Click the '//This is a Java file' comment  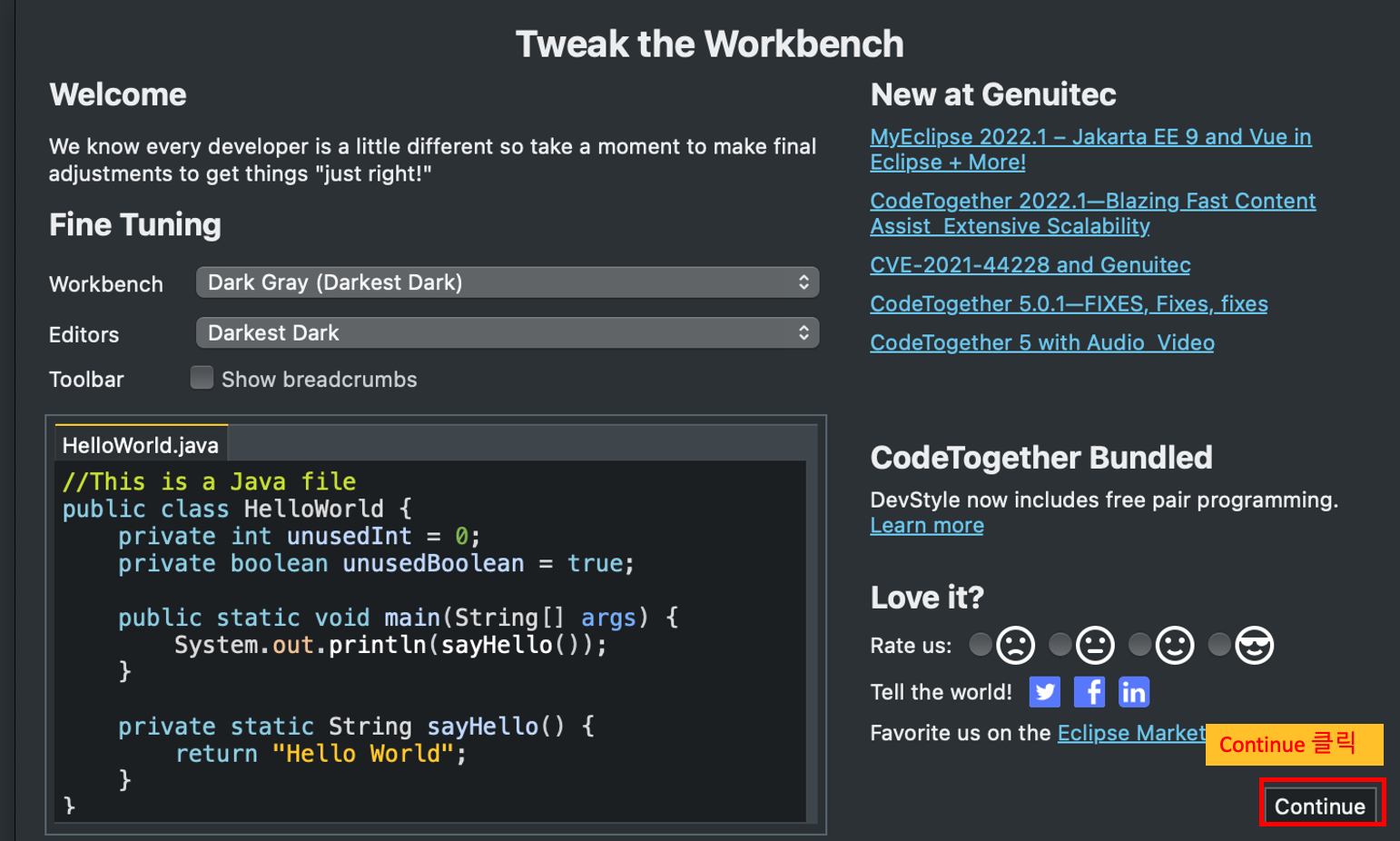209,481
